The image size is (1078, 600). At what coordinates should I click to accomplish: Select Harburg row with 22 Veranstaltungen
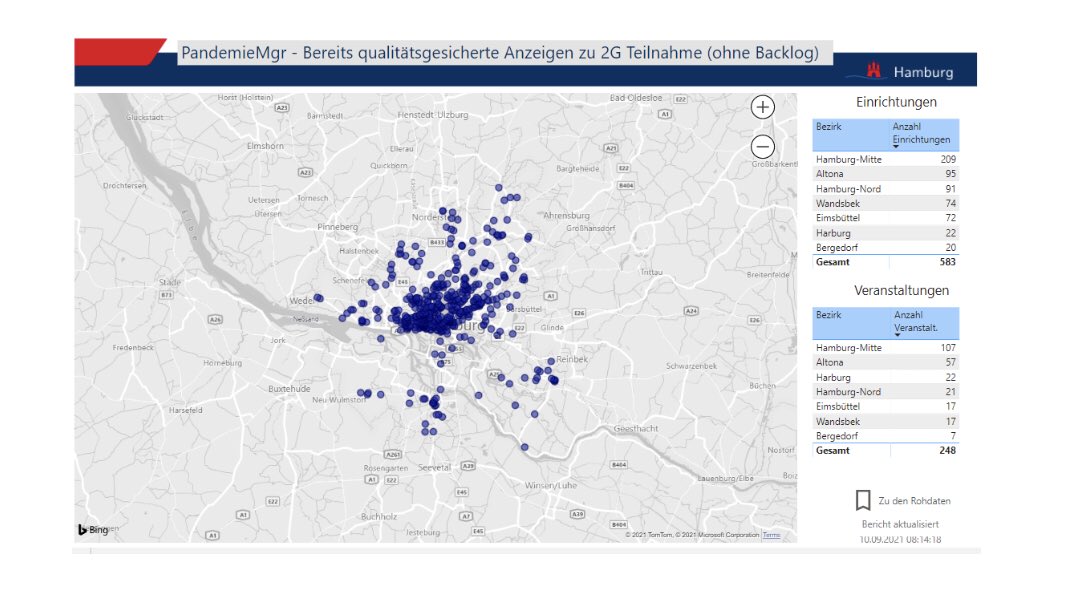point(886,377)
